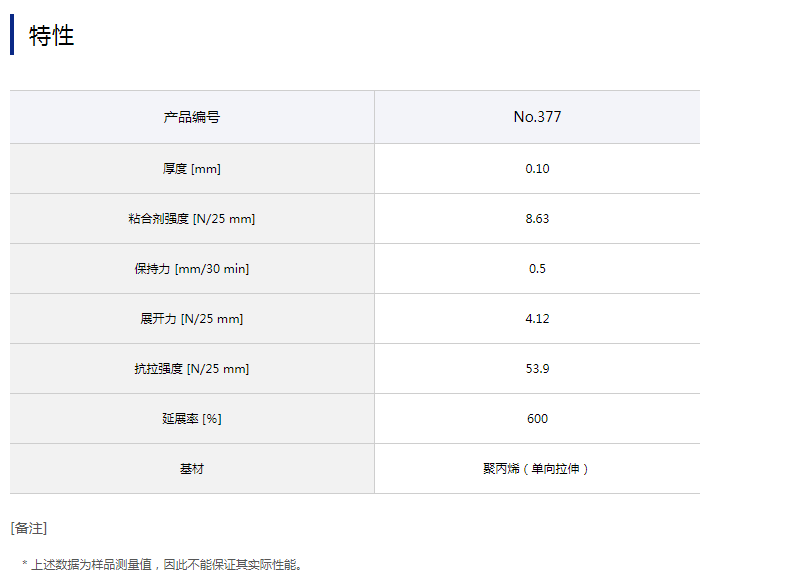This screenshot has height=585, width=805.
Task: Click the footnote text starting with 上述数据
Action: click(x=165, y=565)
